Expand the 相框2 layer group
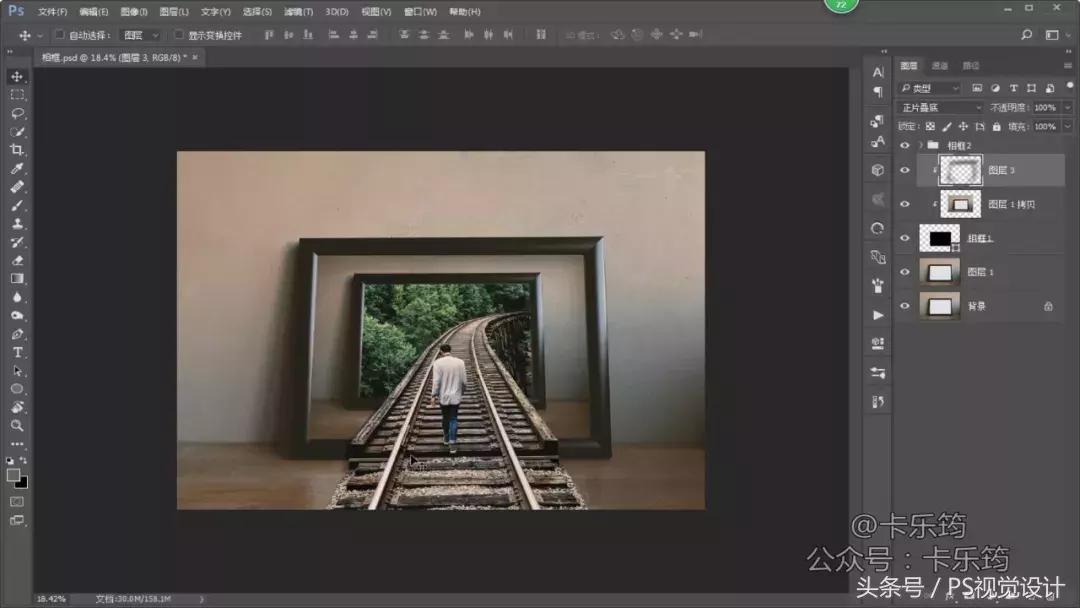The height and width of the screenshot is (608, 1080). coord(920,145)
